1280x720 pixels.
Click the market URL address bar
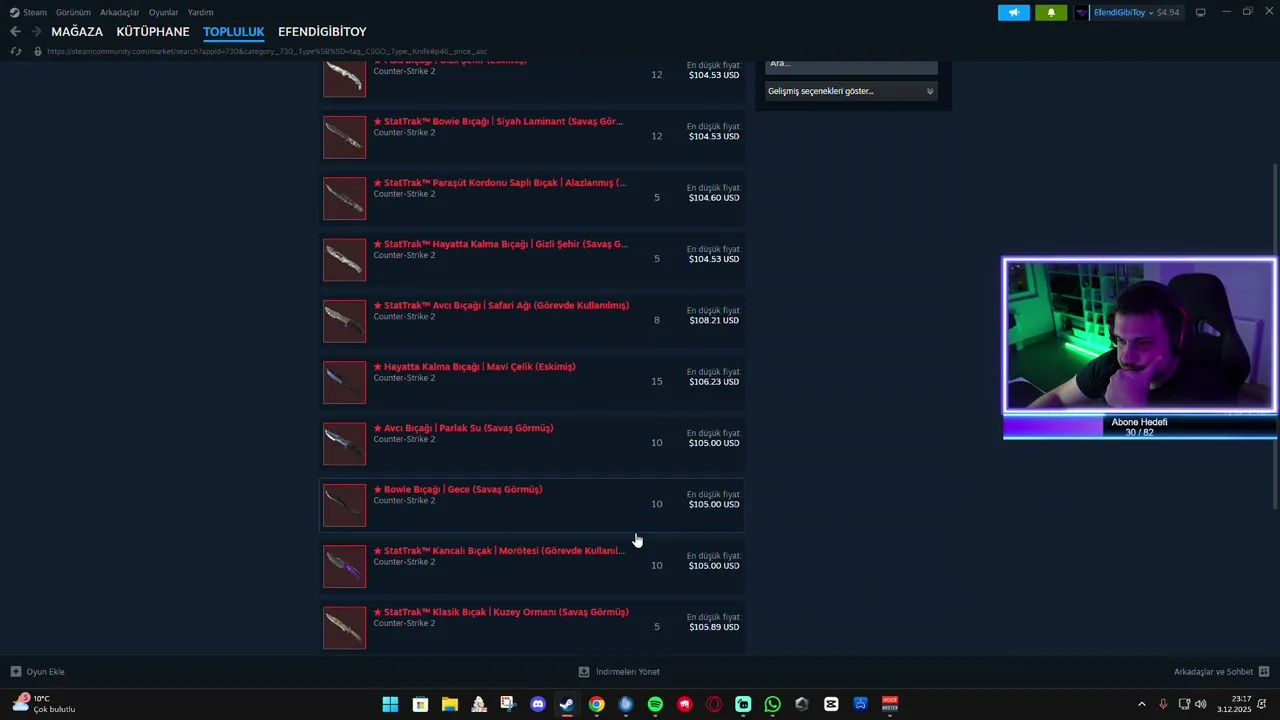point(267,51)
